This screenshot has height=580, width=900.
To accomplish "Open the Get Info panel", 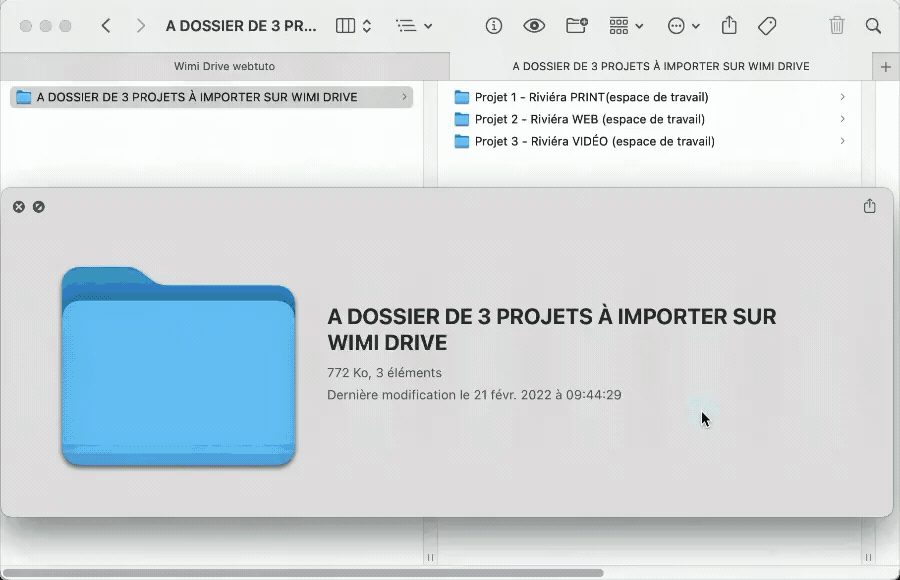I will (x=493, y=25).
